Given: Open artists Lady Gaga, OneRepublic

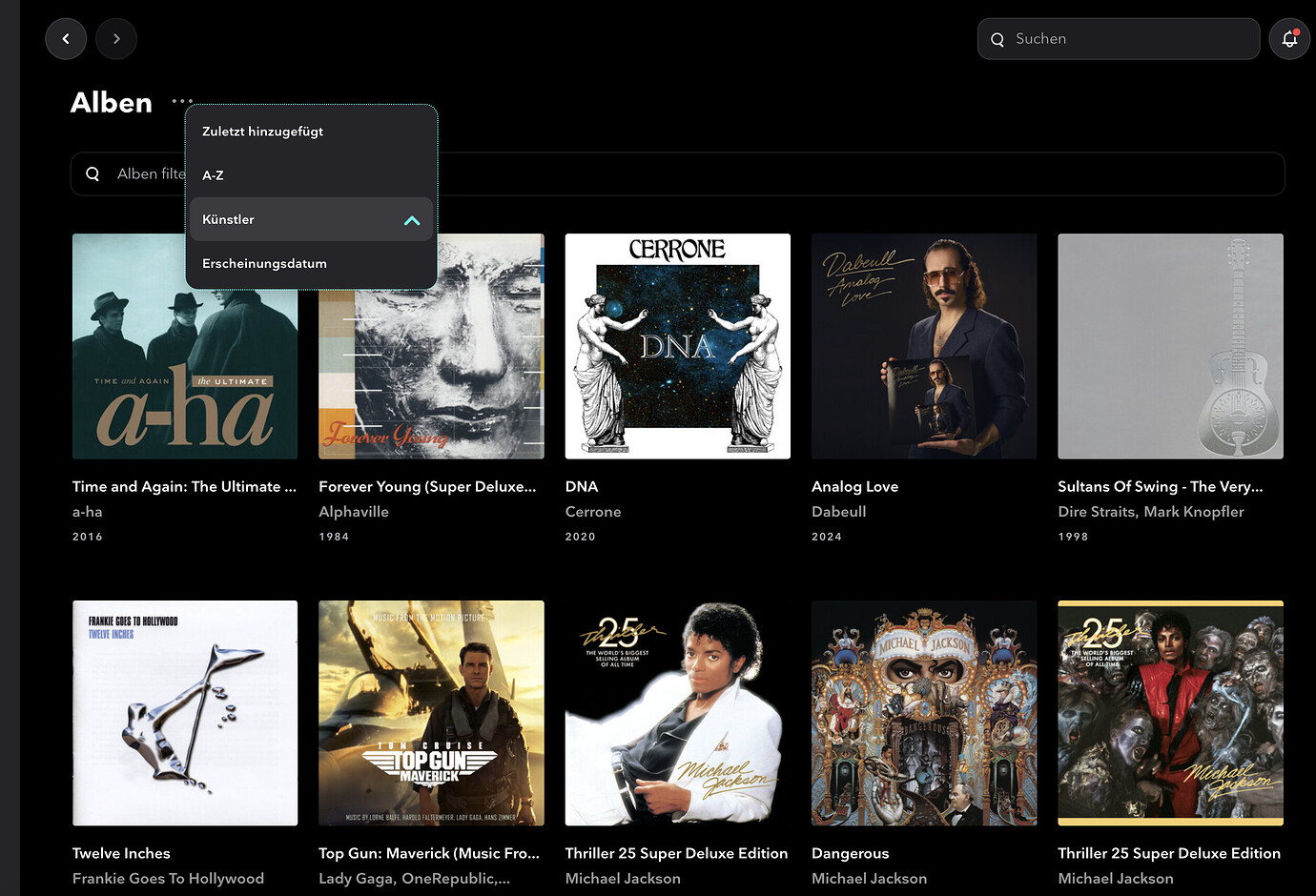Looking at the screenshot, I should point(414,879).
